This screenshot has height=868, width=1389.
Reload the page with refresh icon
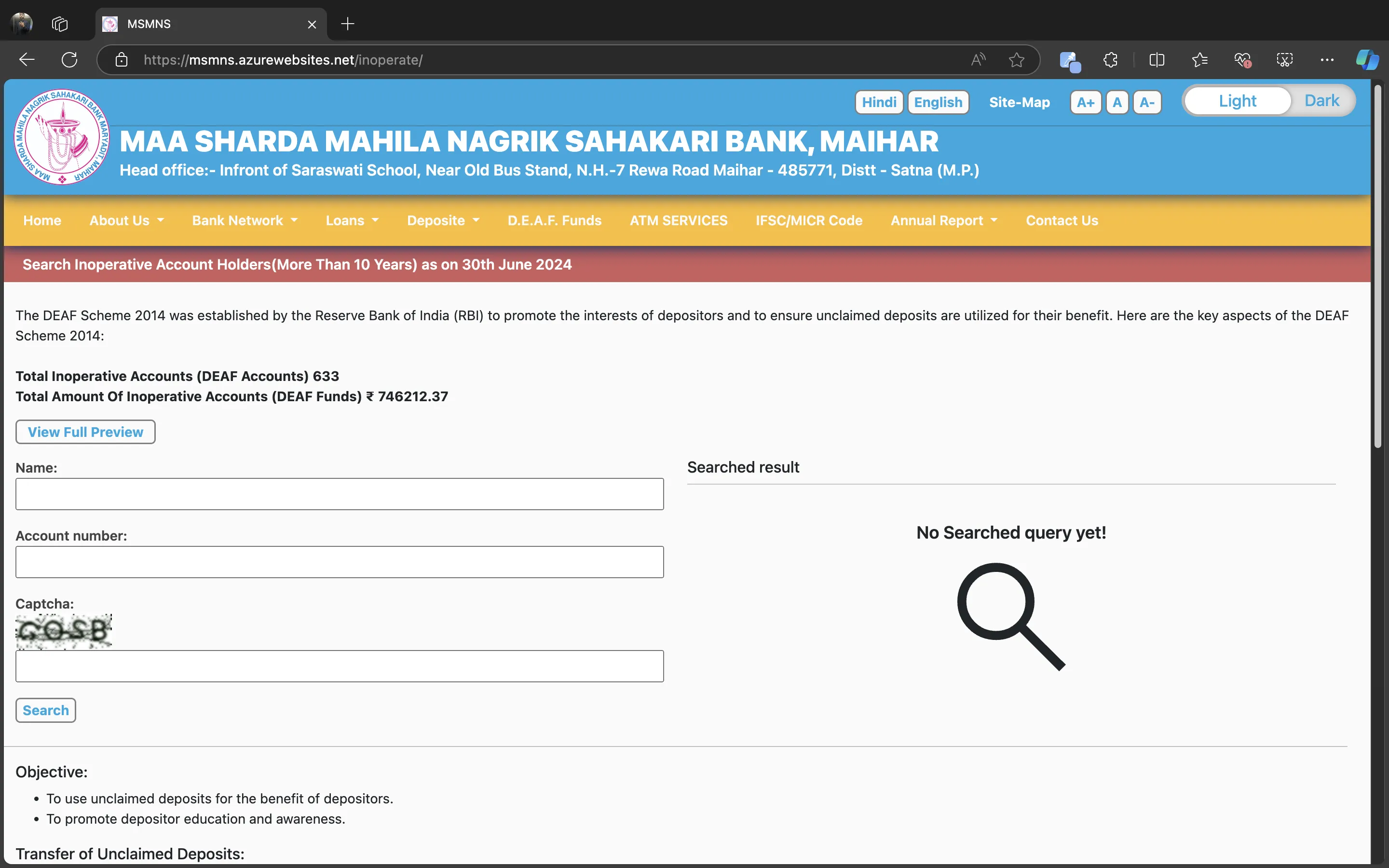click(69, 60)
